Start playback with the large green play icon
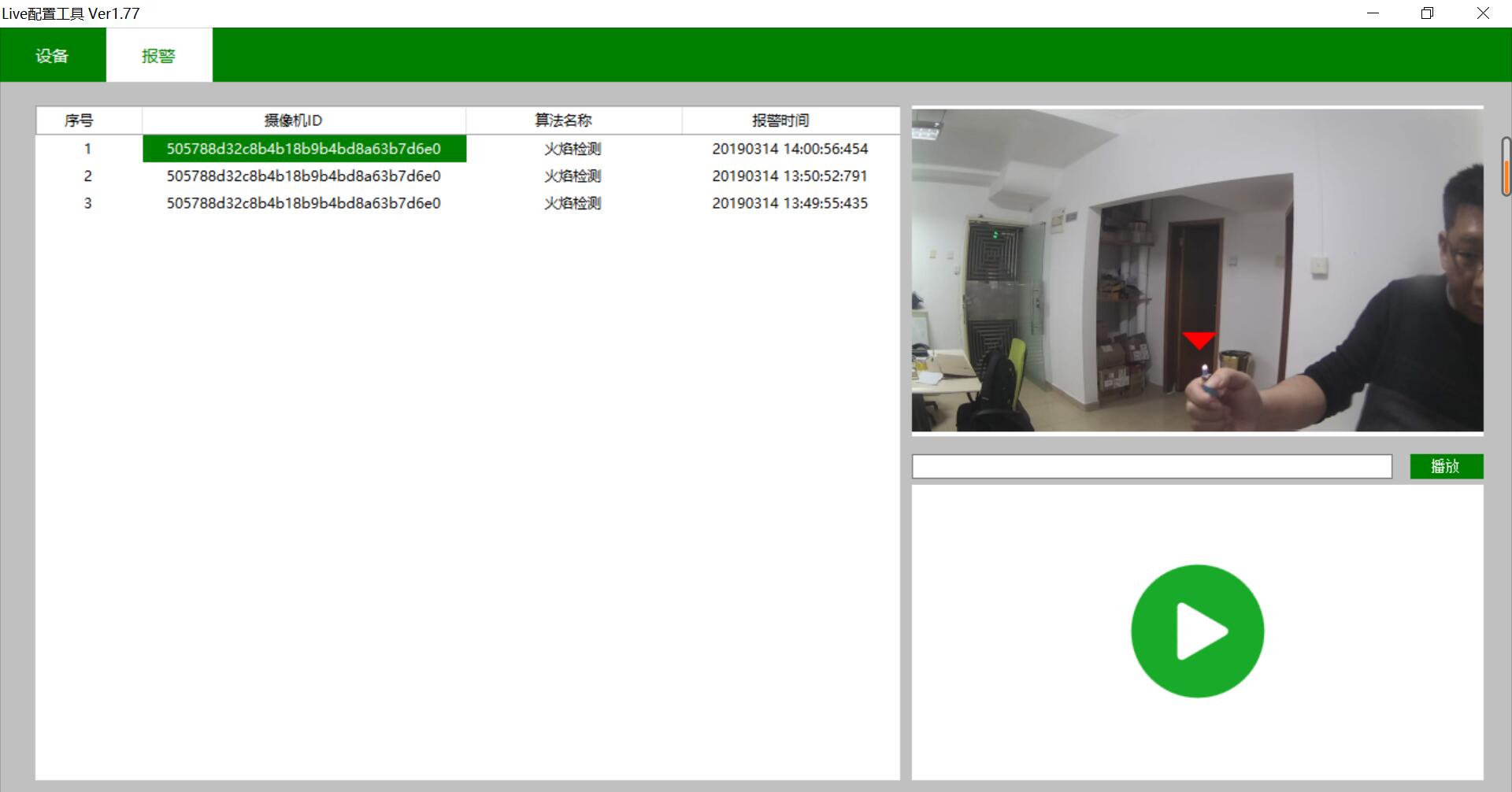The height and width of the screenshot is (792, 1512). (x=1197, y=631)
